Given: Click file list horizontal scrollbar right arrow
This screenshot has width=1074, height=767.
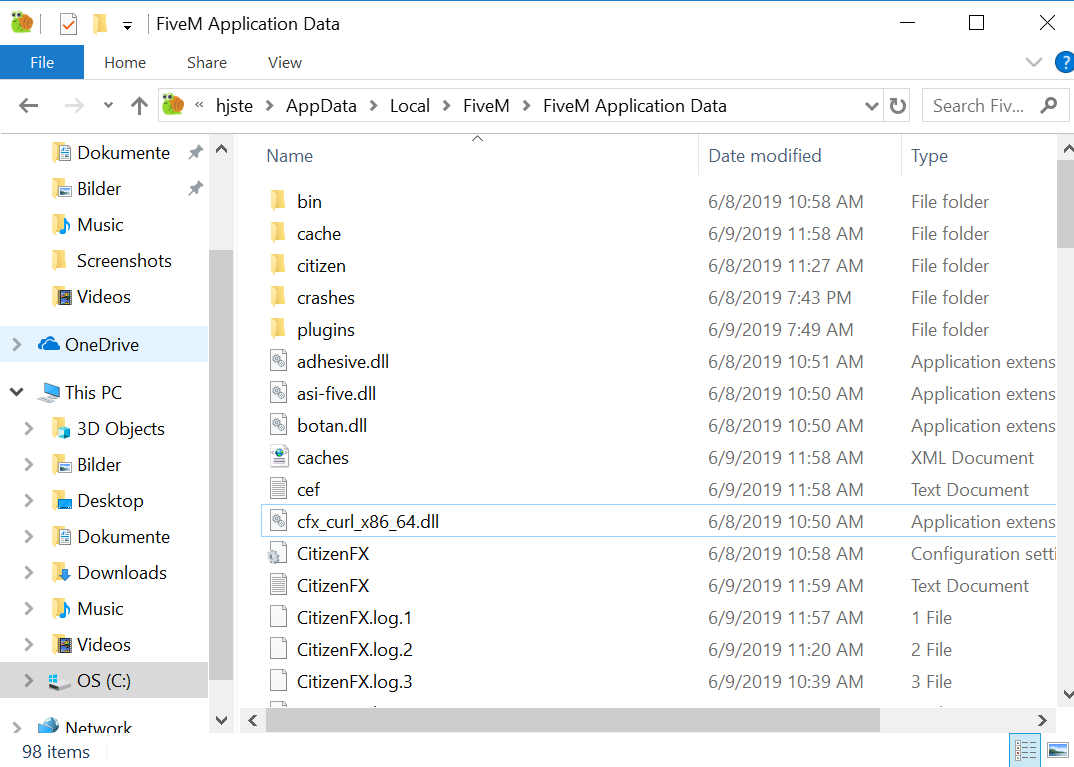Looking at the screenshot, I should (1042, 720).
